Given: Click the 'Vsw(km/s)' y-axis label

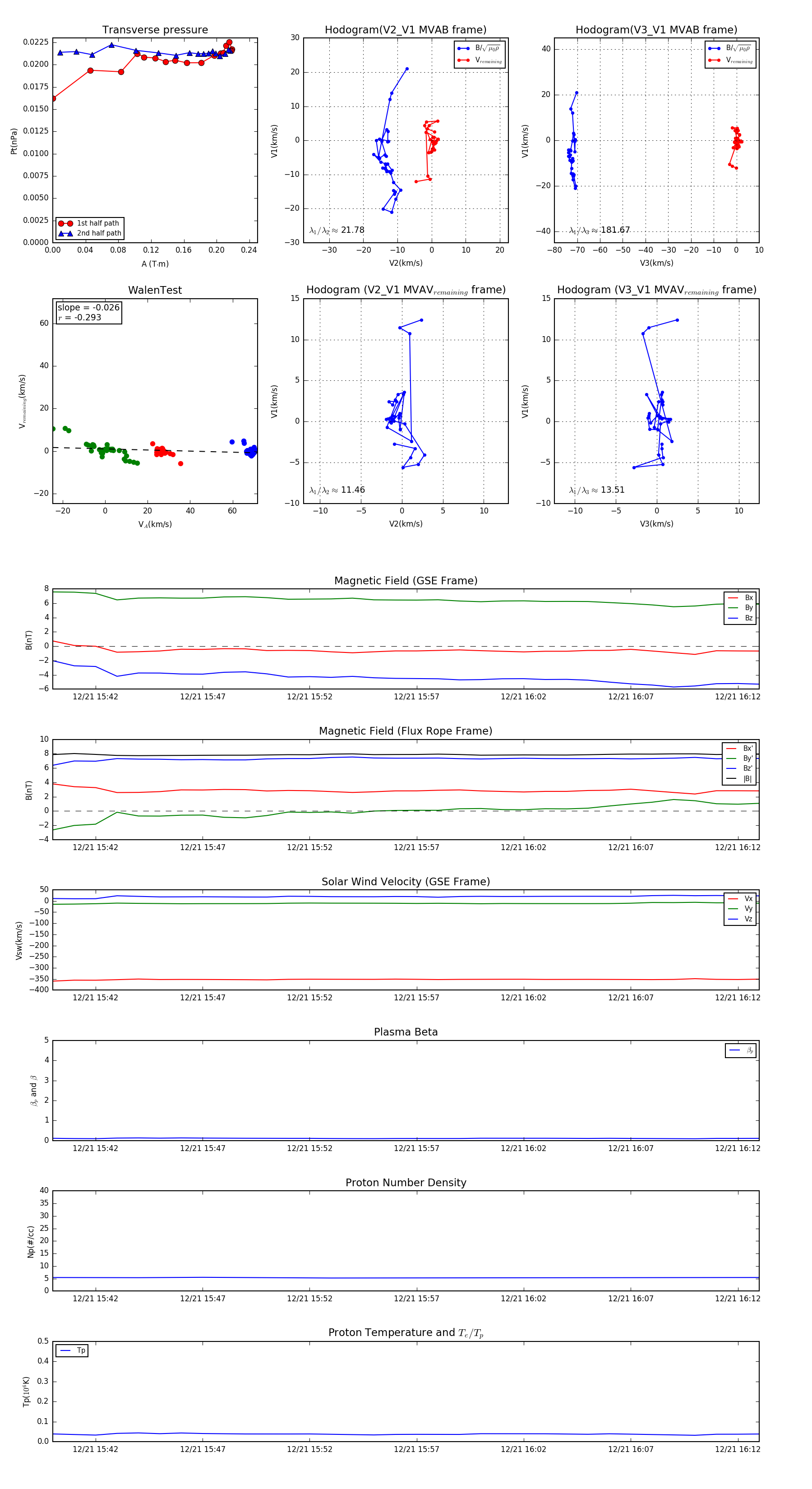Looking at the screenshot, I should click(x=19, y=940).
